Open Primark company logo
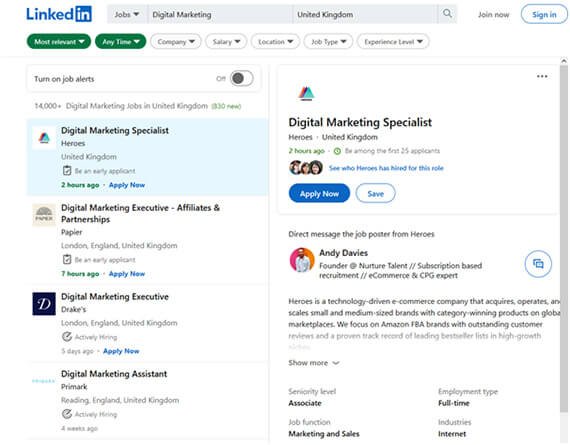 point(44,381)
